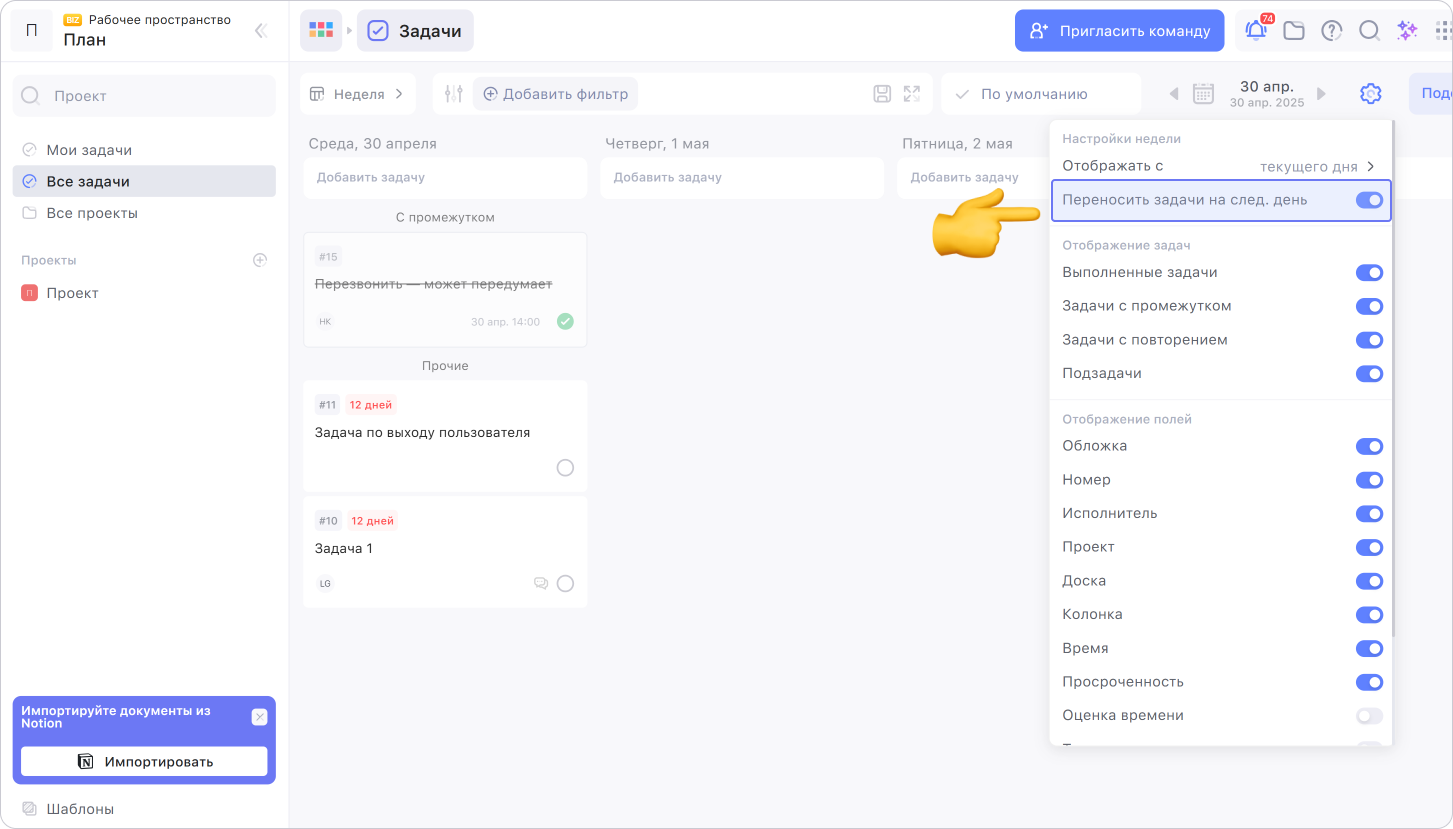Click the 'Пригласить команду' button
Viewport: 1453px width, 829px height.
click(1119, 31)
